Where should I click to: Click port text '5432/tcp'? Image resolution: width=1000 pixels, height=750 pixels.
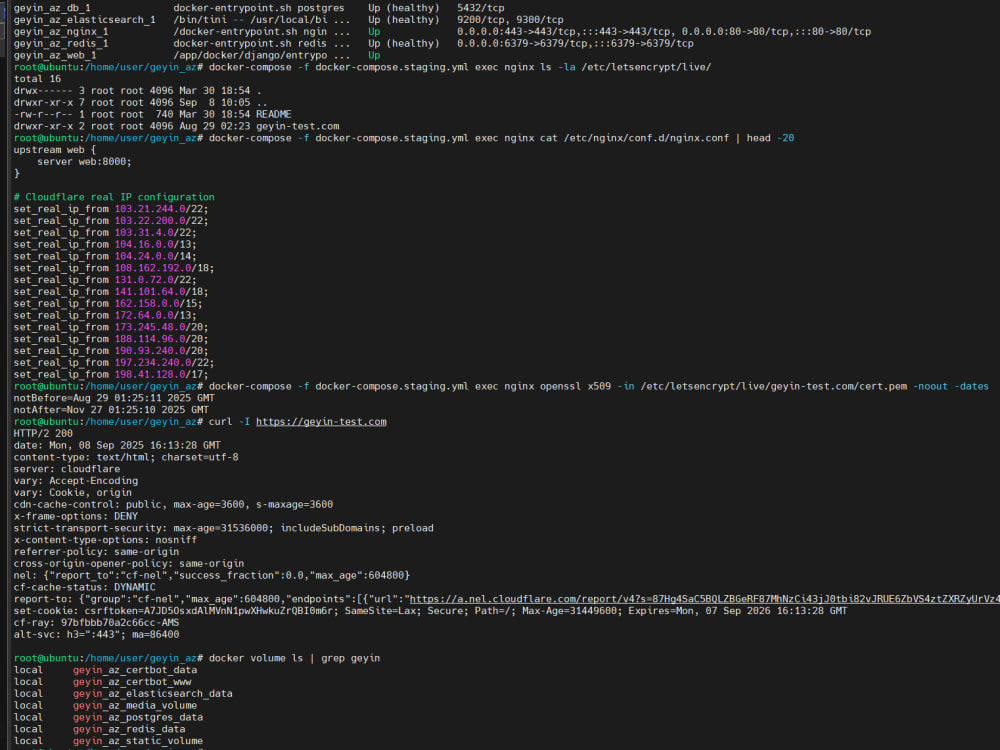click(480, 8)
